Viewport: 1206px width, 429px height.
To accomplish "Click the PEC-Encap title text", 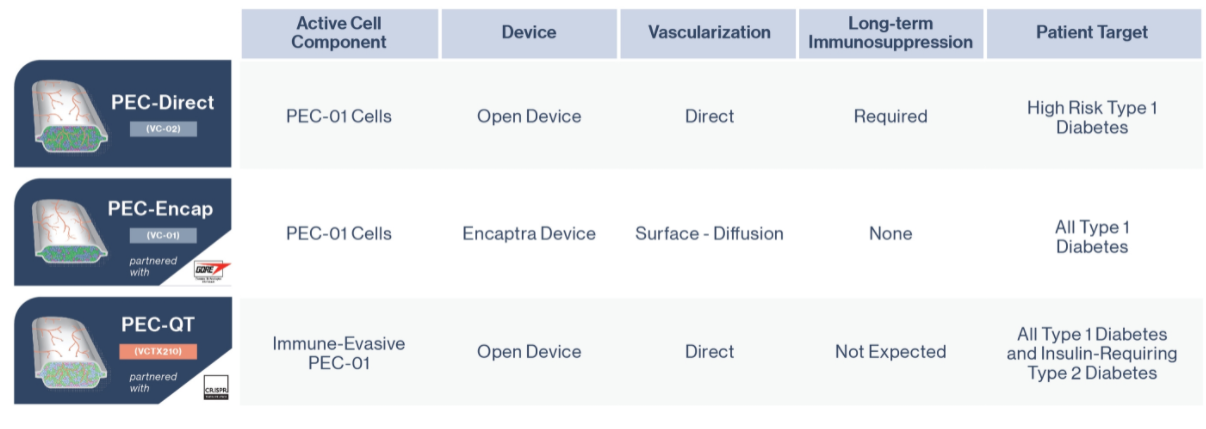I will tap(161, 210).
